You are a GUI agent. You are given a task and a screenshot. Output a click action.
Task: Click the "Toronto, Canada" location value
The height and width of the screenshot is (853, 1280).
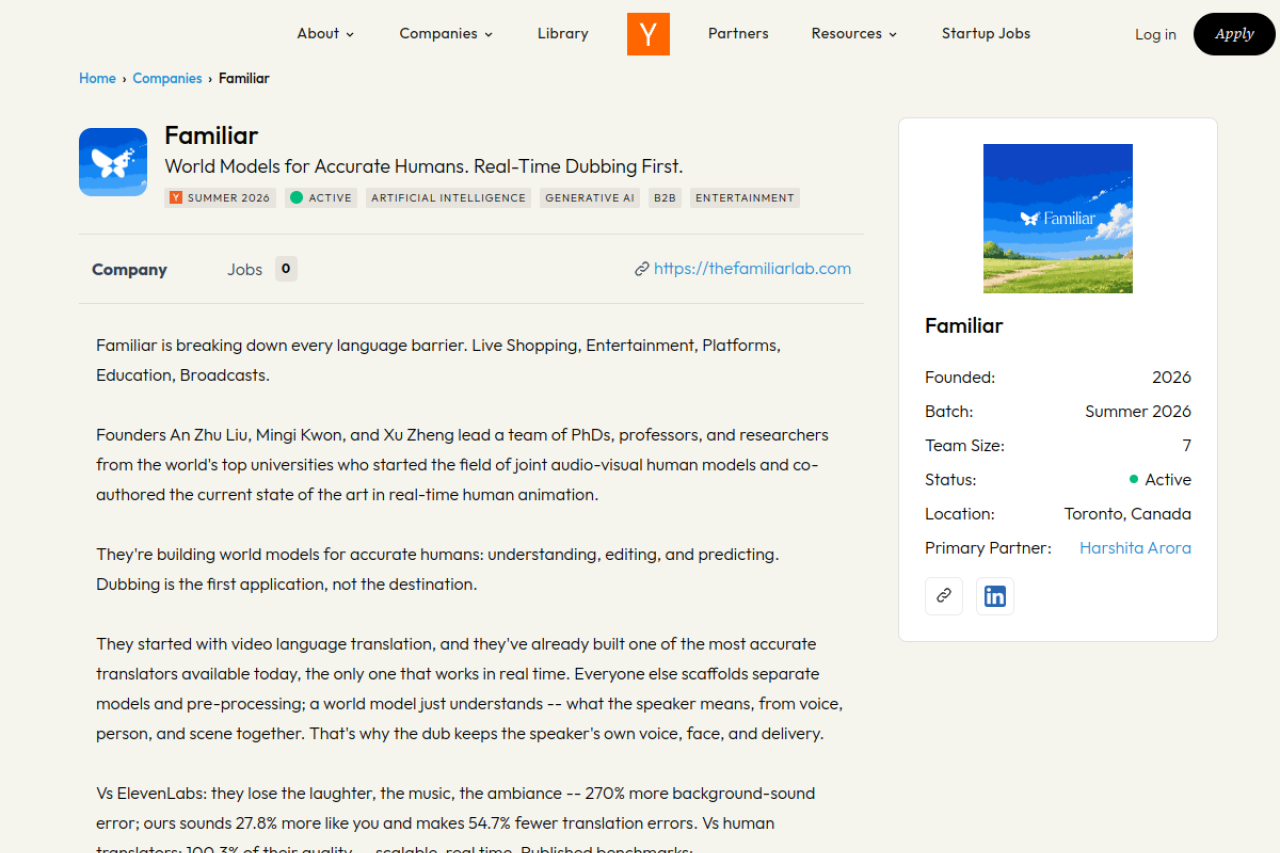1128,514
